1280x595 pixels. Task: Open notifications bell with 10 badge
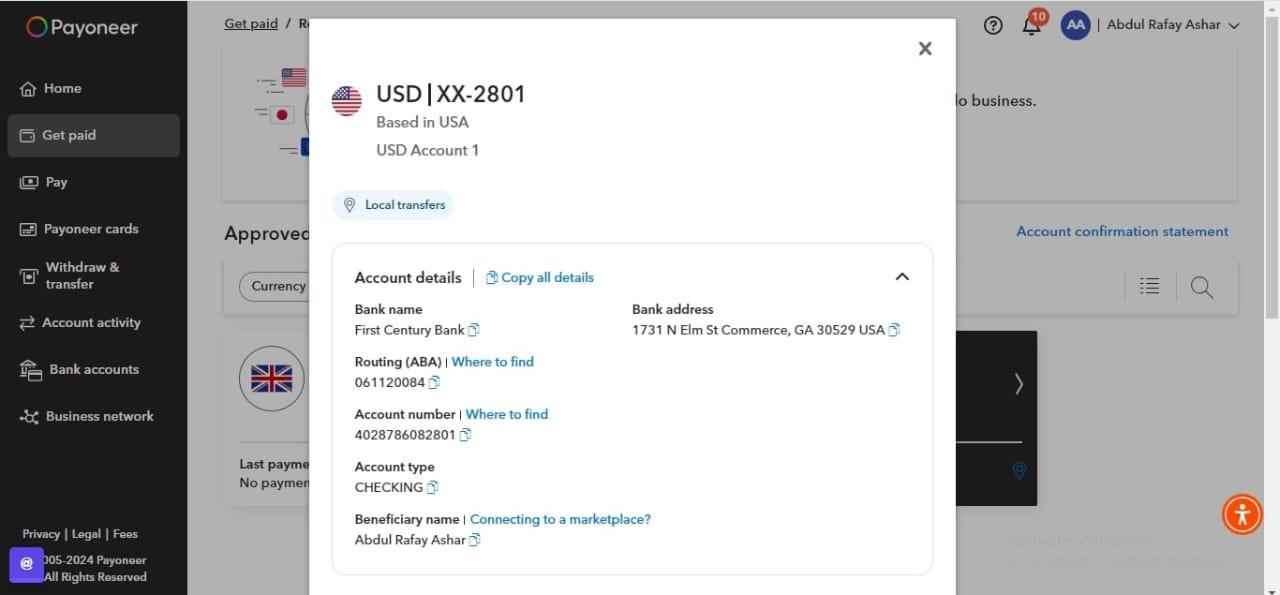pyautogui.click(x=1033, y=23)
